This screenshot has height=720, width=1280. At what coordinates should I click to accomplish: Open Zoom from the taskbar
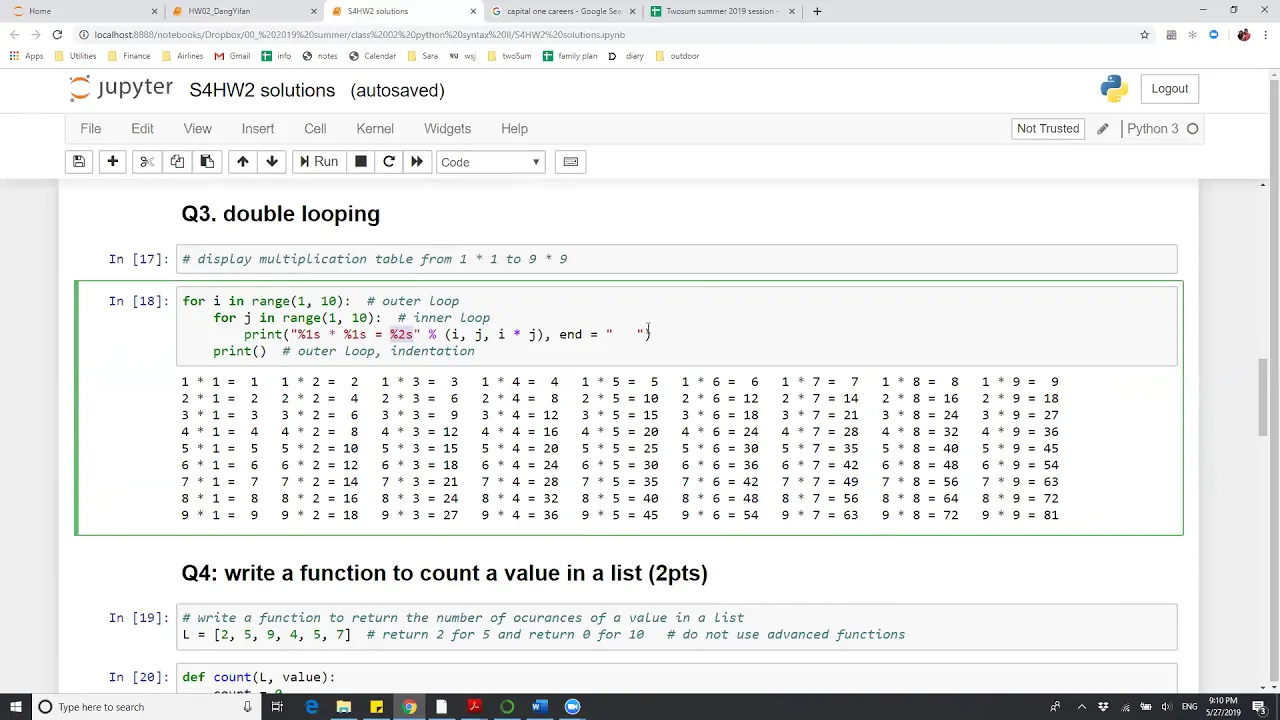[572, 707]
